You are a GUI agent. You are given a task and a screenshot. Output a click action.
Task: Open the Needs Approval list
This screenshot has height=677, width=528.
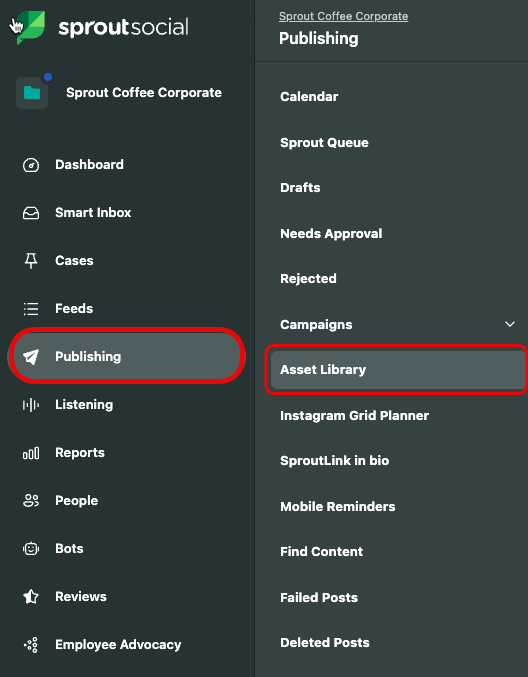331,234
